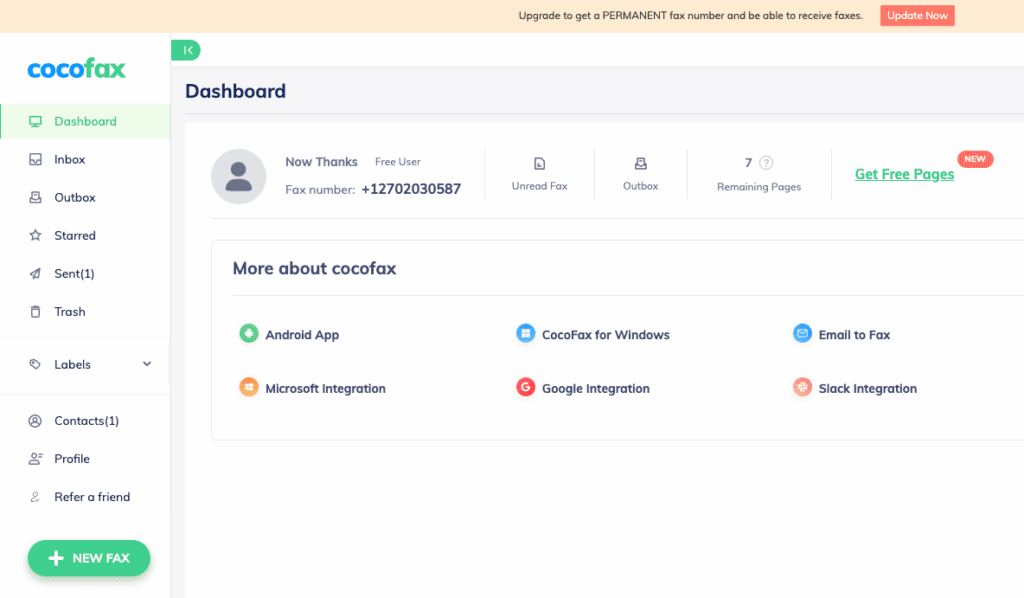The width and height of the screenshot is (1024, 598).
Task: Open the Unread Fax panel
Action: pyautogui.click(x=539, y=172)
